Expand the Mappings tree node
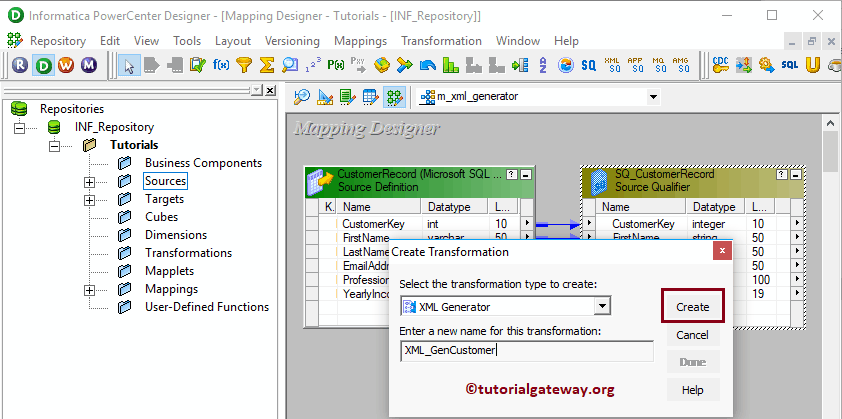The height and width of the screenshot is (419, 842). click(x=89, y=290)
